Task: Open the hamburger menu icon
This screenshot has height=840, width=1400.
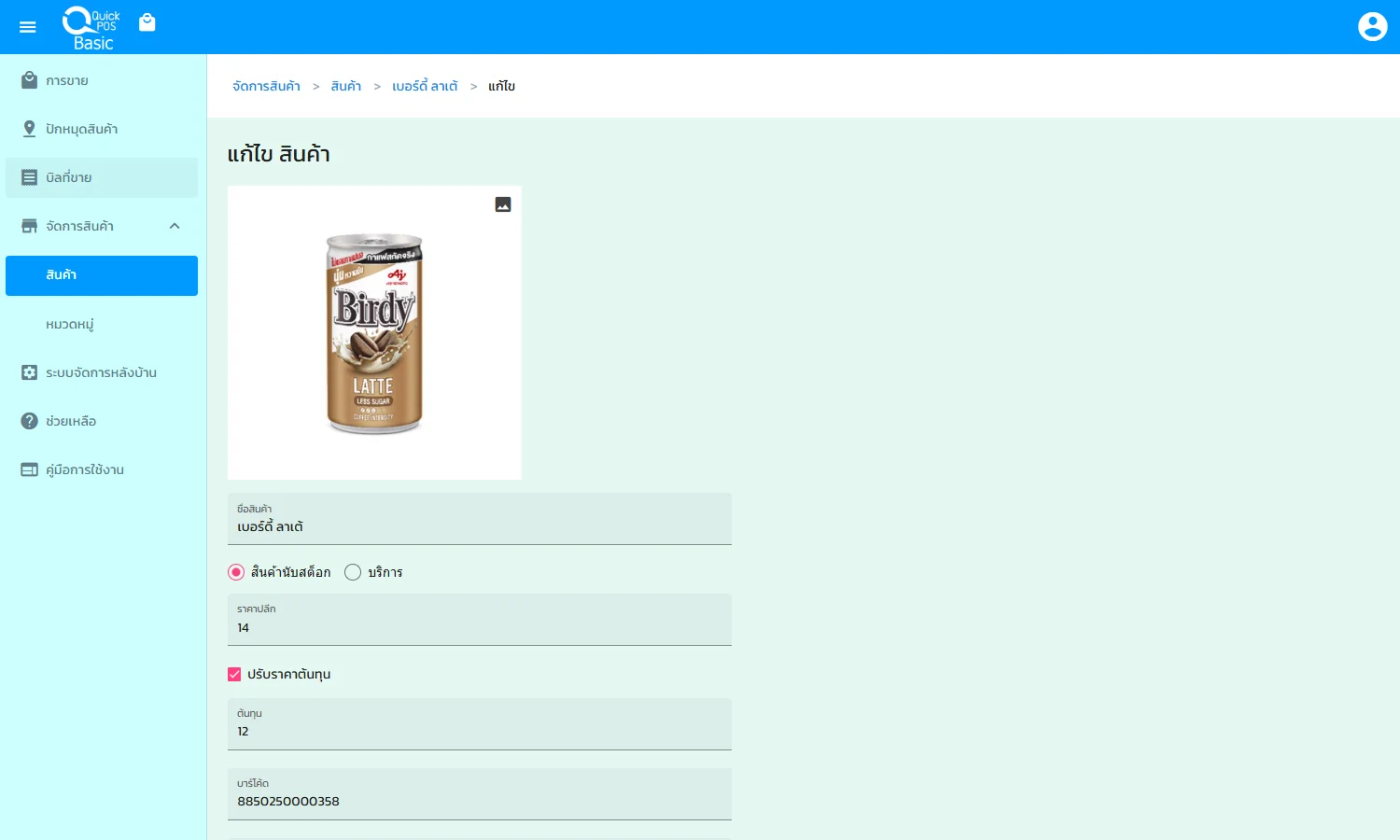Action: pos(28,27)
